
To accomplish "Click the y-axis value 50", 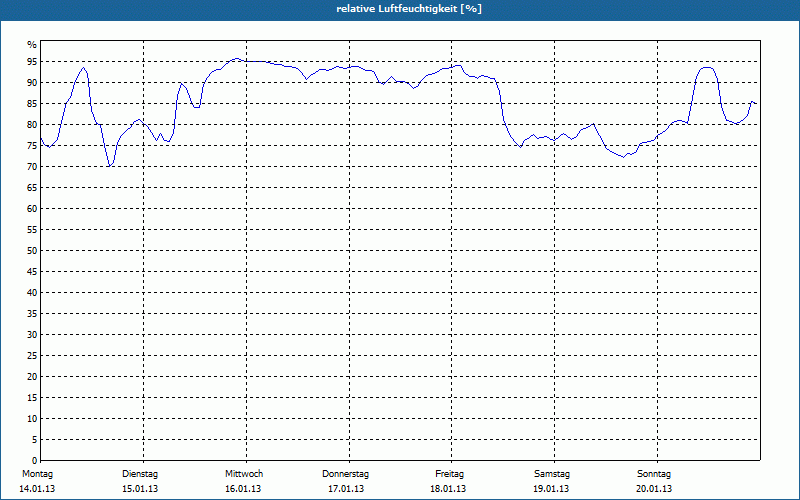I will 32,251.
